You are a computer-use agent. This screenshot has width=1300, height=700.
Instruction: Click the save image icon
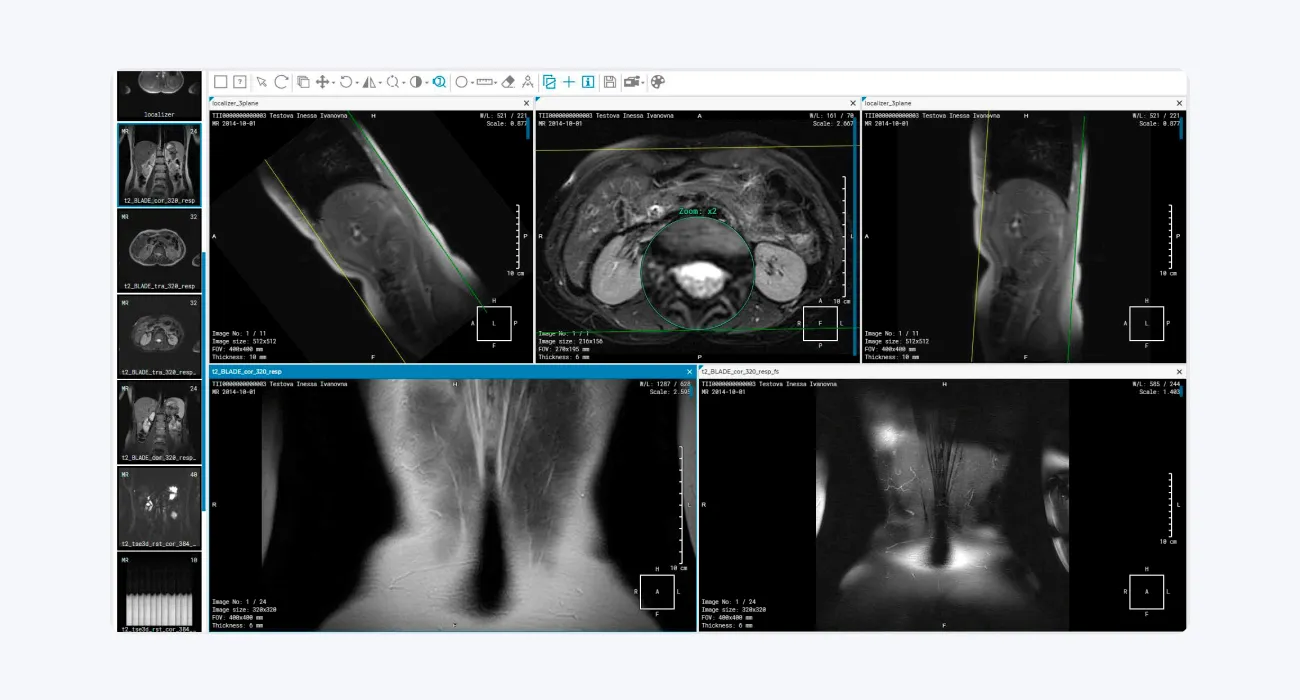(609, 82)
